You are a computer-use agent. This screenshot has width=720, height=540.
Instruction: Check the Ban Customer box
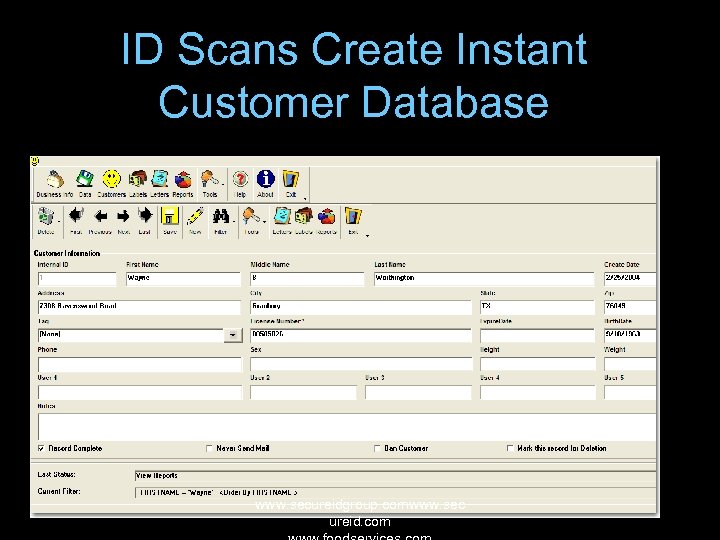[377, 448]
